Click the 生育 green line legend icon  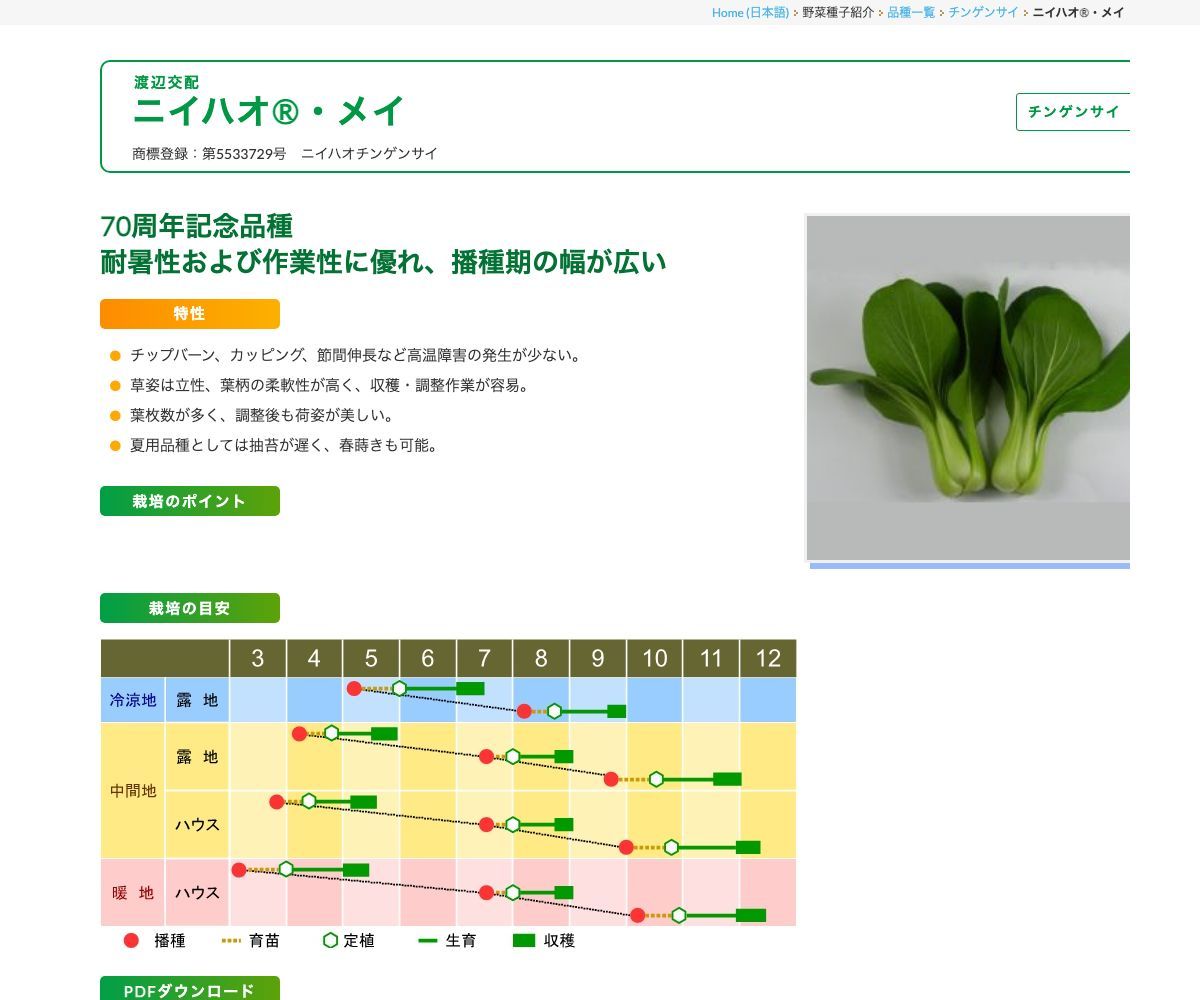(428, 941)
